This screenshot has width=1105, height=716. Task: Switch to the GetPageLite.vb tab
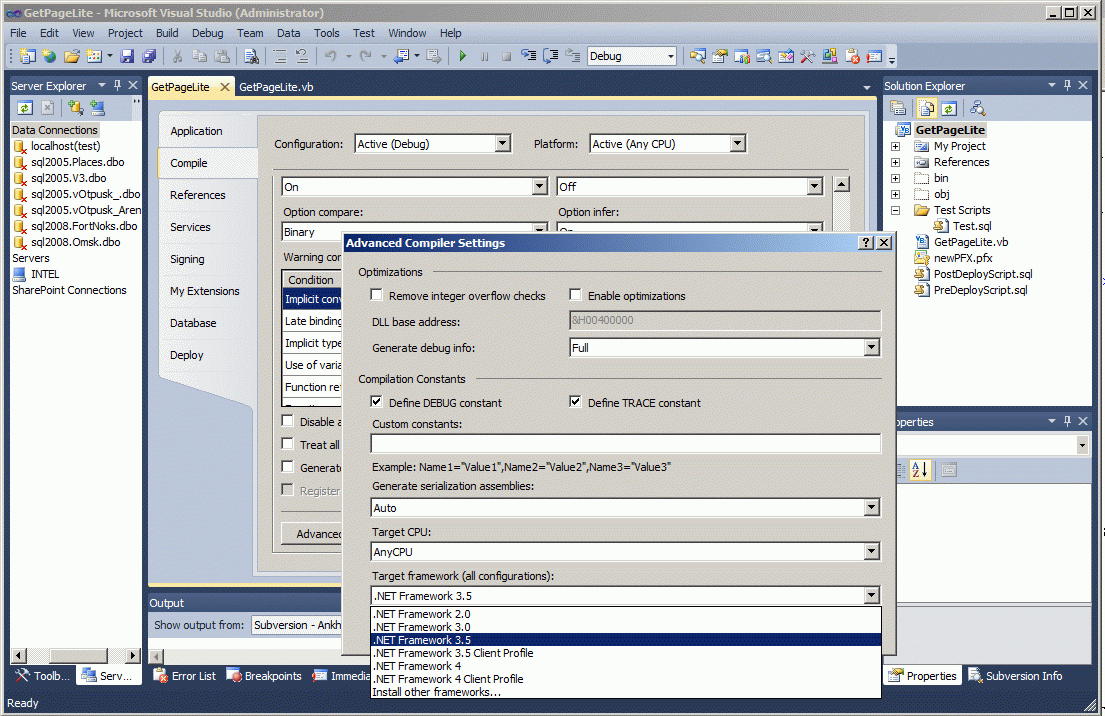coord(276,87)
